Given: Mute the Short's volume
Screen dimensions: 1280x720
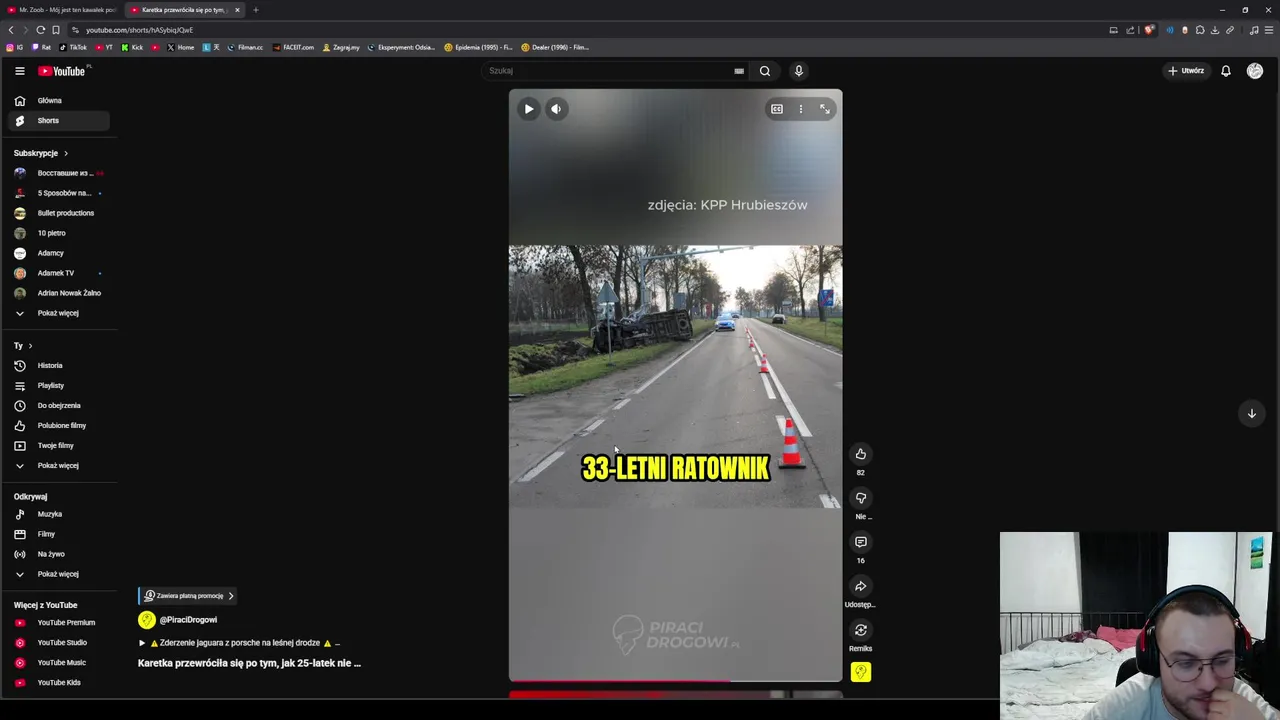Looking at the screenshot, I should (557, 109).
